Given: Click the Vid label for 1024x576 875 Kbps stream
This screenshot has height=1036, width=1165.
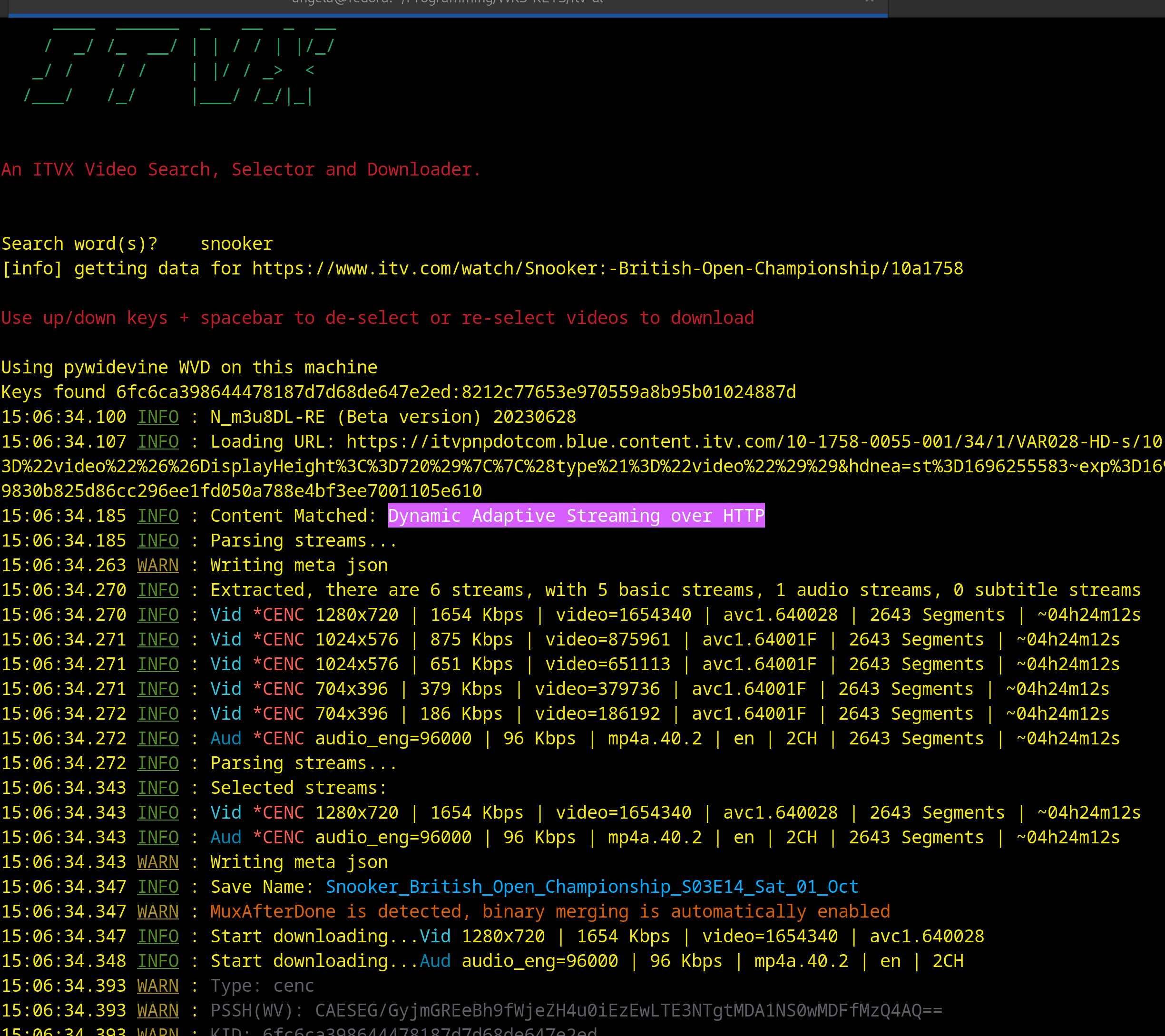Looking at the screenshot, I should pos(225,639).
